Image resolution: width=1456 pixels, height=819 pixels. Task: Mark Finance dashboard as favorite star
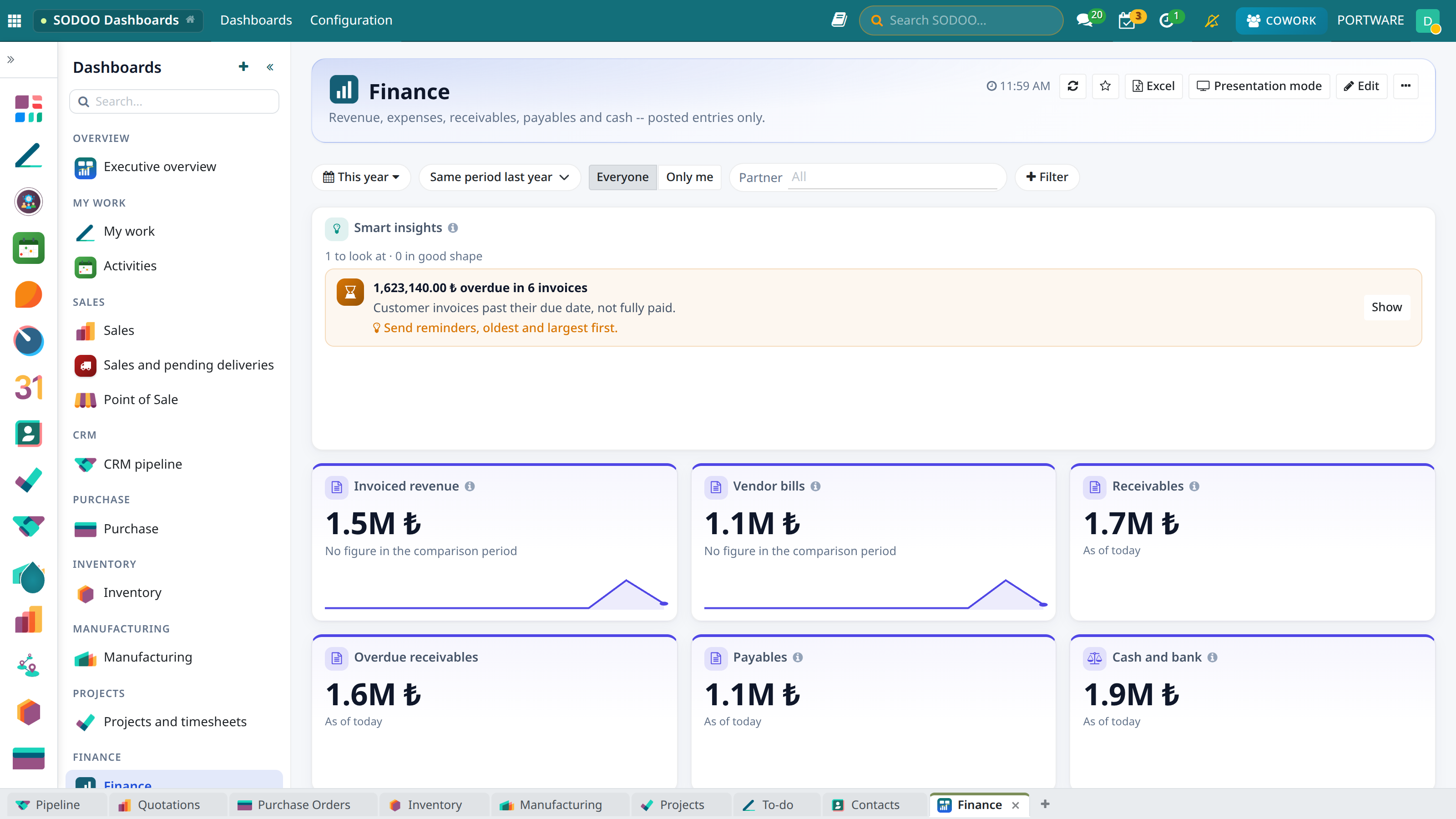[1106, 86]
